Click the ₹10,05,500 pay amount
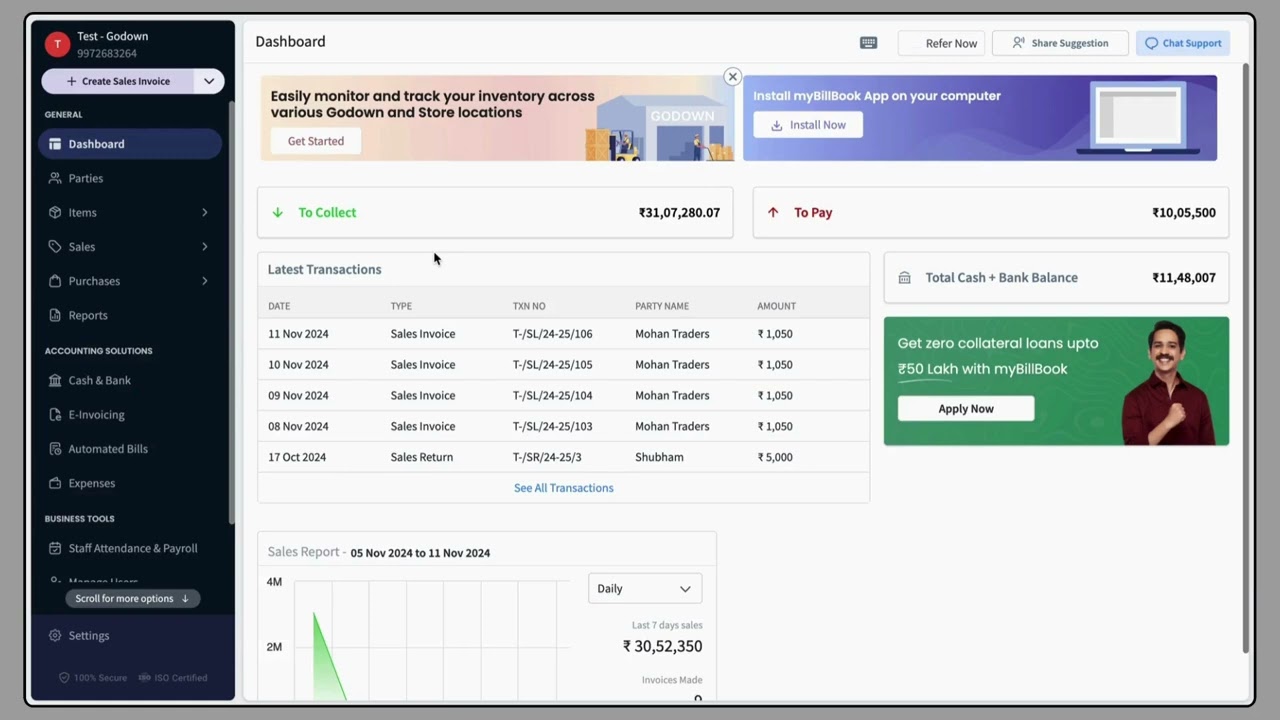The height and width of the screenshot is (720, 1280). tap(1184, 212)
